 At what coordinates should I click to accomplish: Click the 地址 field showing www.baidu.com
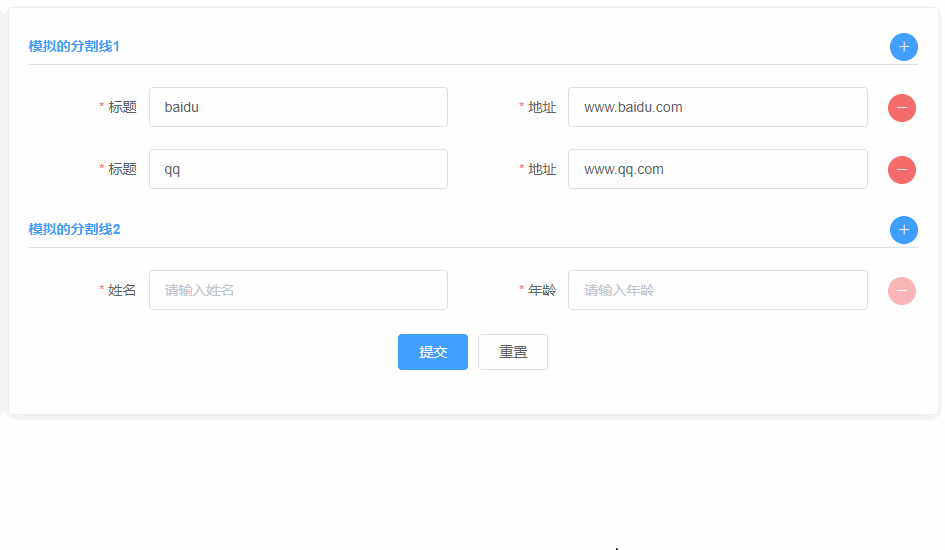click(x=718, y=107)
